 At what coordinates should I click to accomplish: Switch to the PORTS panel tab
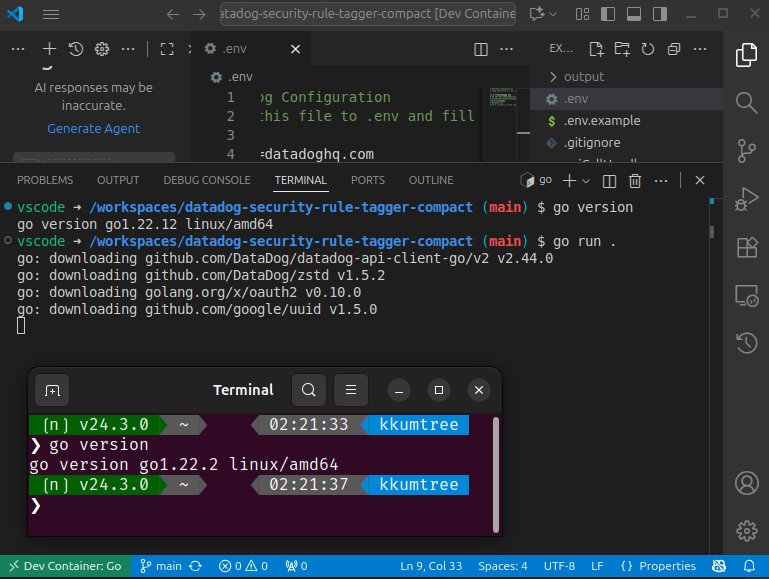pos(367,180)
